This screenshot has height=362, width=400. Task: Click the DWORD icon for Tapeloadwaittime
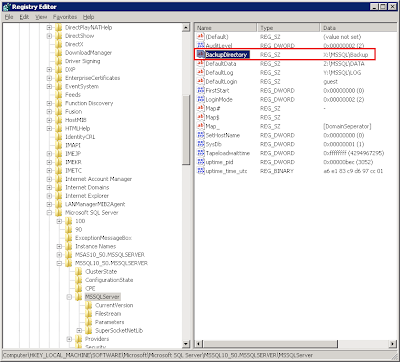[201, 153]
